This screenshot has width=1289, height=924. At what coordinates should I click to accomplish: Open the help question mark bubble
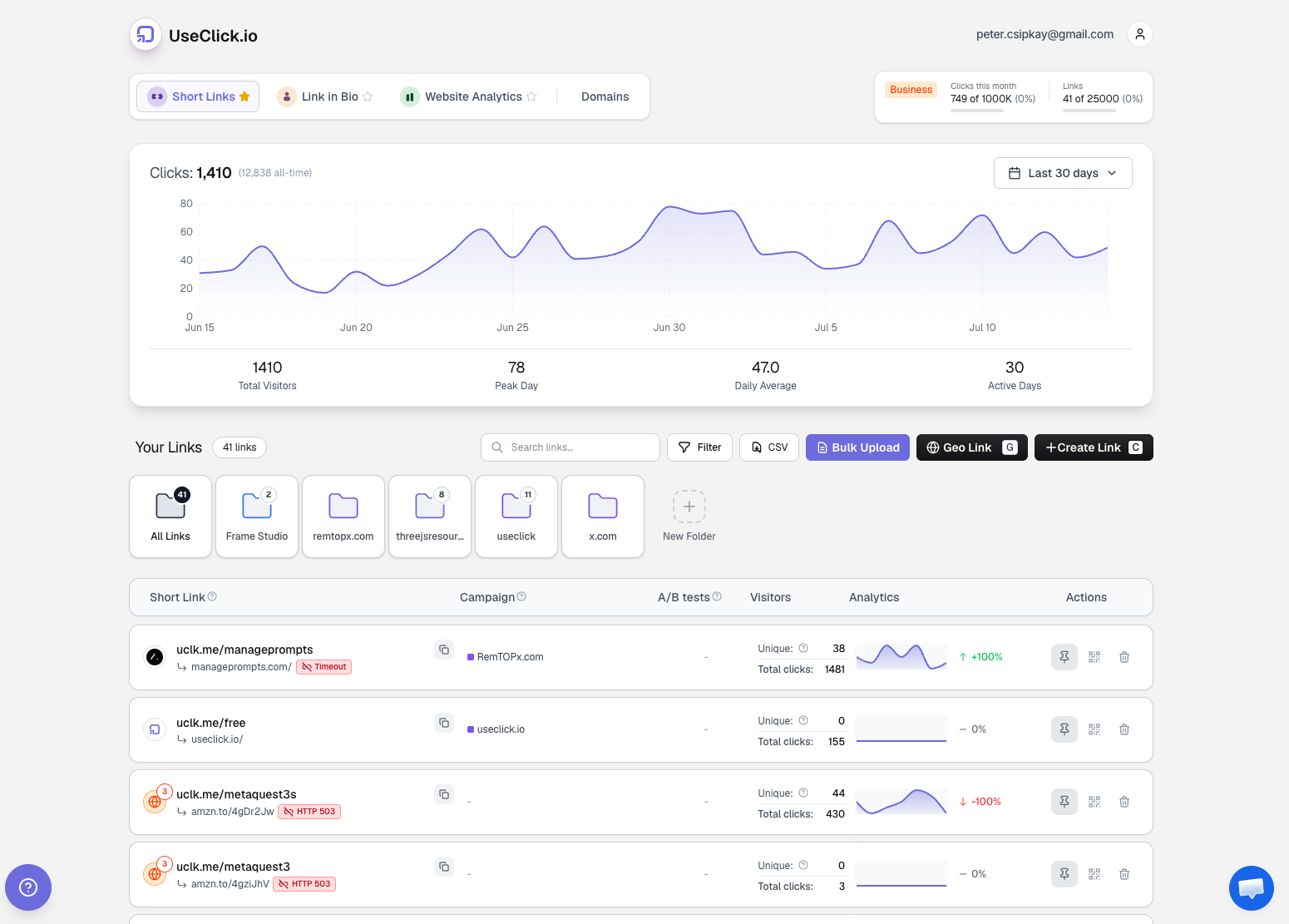click(x=28, y=887)
